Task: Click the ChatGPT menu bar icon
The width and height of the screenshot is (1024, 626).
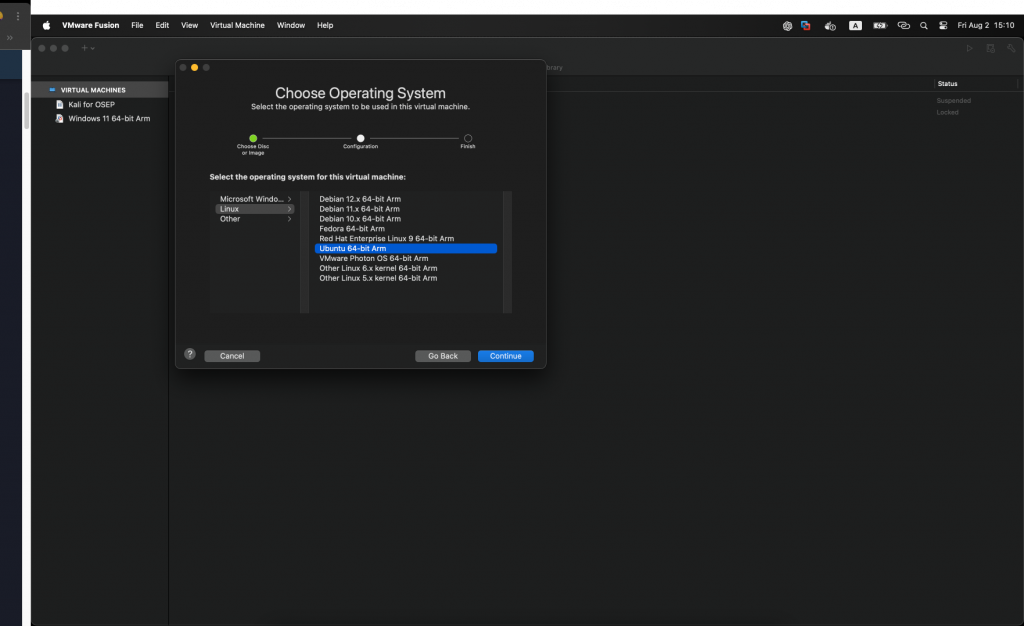Action: 787,25
